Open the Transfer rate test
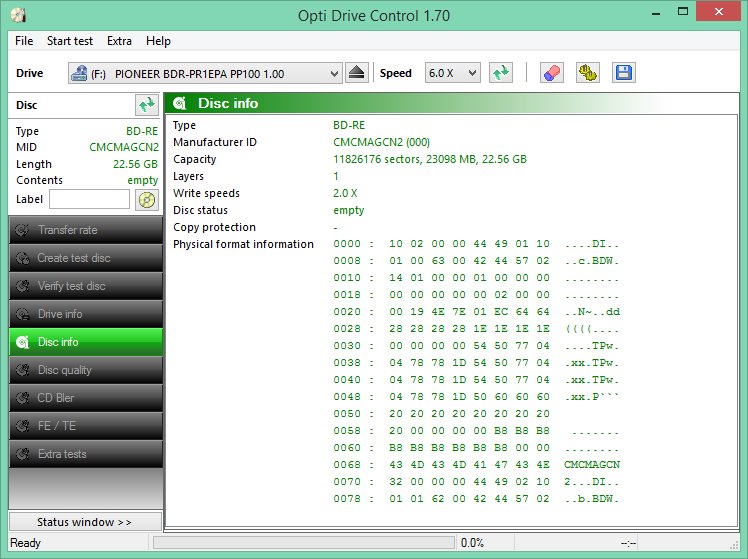748x559 pixels. coord(86,230)
